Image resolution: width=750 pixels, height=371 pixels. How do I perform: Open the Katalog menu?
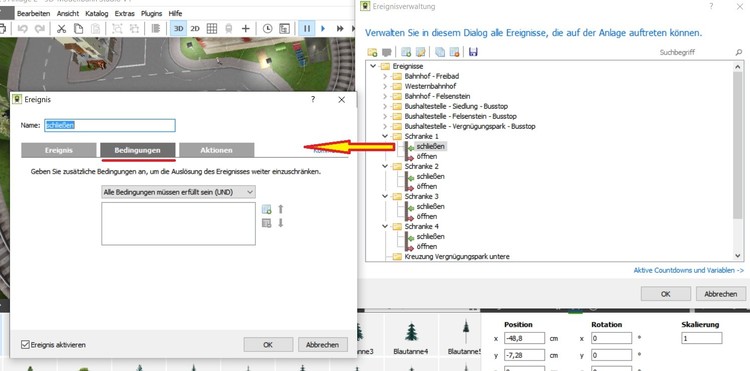(97, 13)
